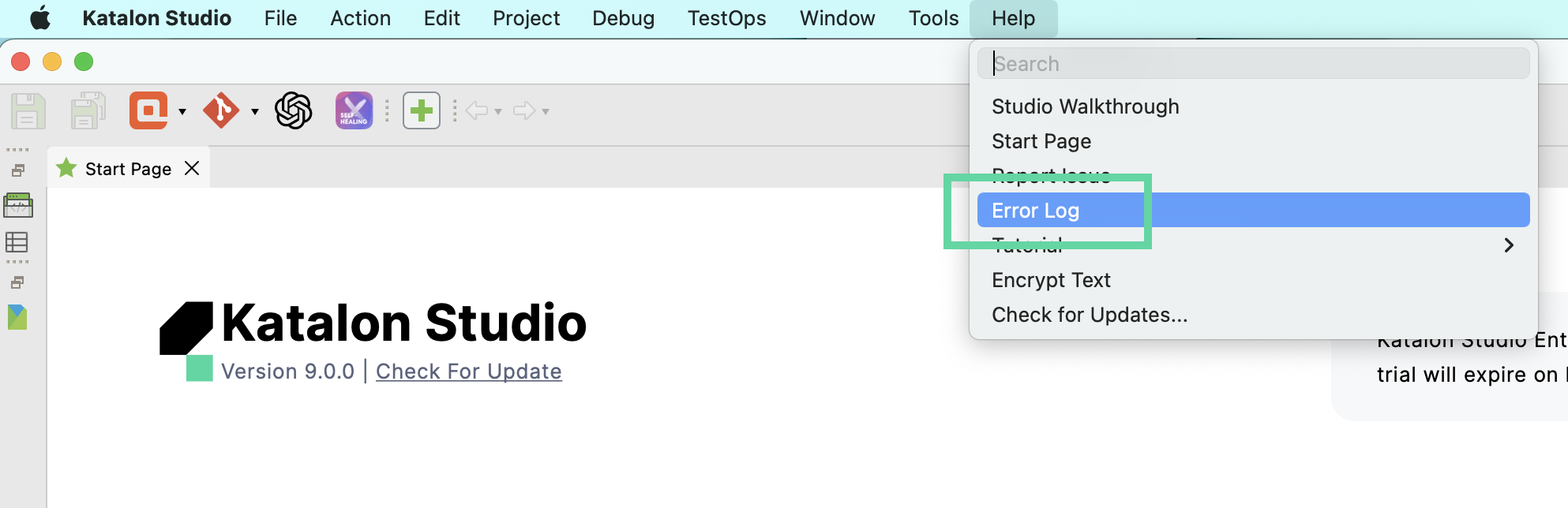1568x508 pixels.
Task: Click the Check For Update link
Action: click(468, 372)
